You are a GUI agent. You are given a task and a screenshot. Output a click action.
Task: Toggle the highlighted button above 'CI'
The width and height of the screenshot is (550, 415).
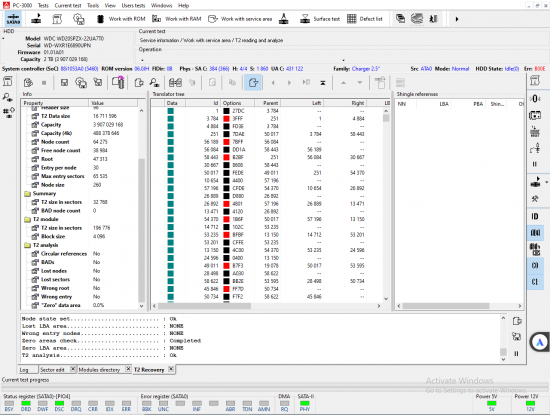[x=535, y=266]
